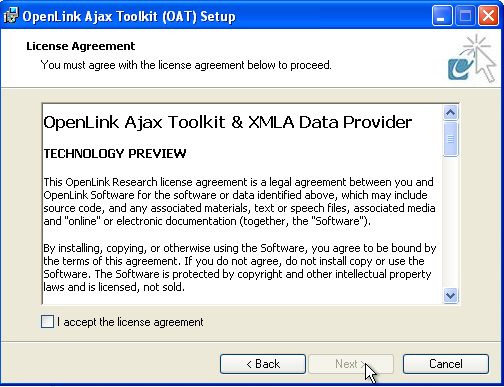Click the maximize button in the title bar
The image size is (504, 387).
tap(465, 16)
